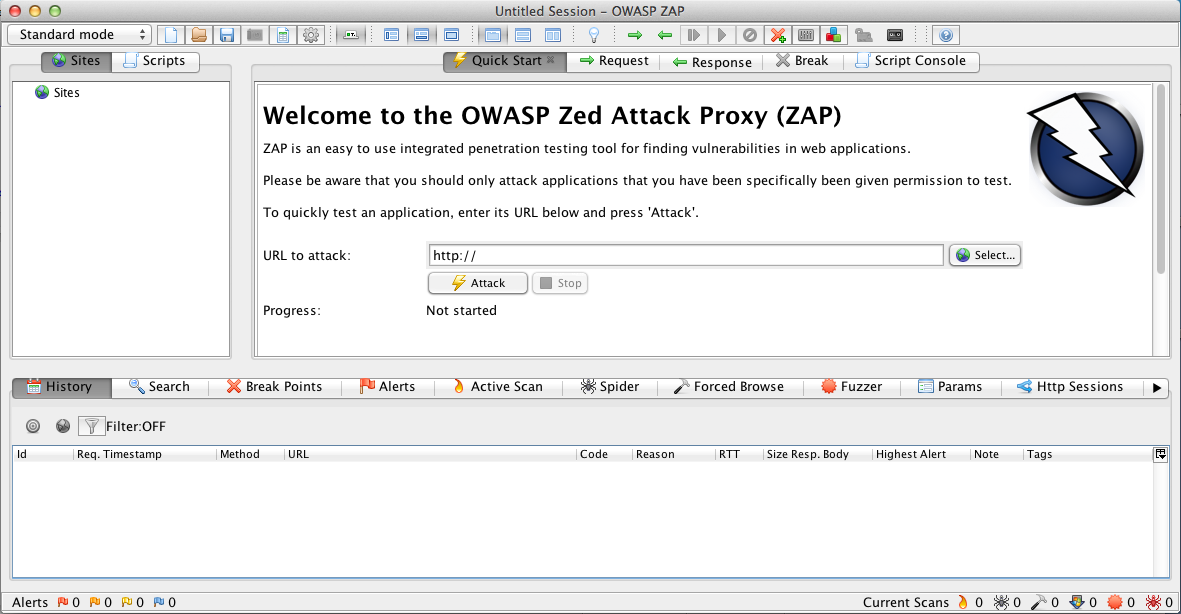The height and width of the screenshot is (614, 1181).
Task: Switch to the Sites tab
Action: click(x=76, y=61)
